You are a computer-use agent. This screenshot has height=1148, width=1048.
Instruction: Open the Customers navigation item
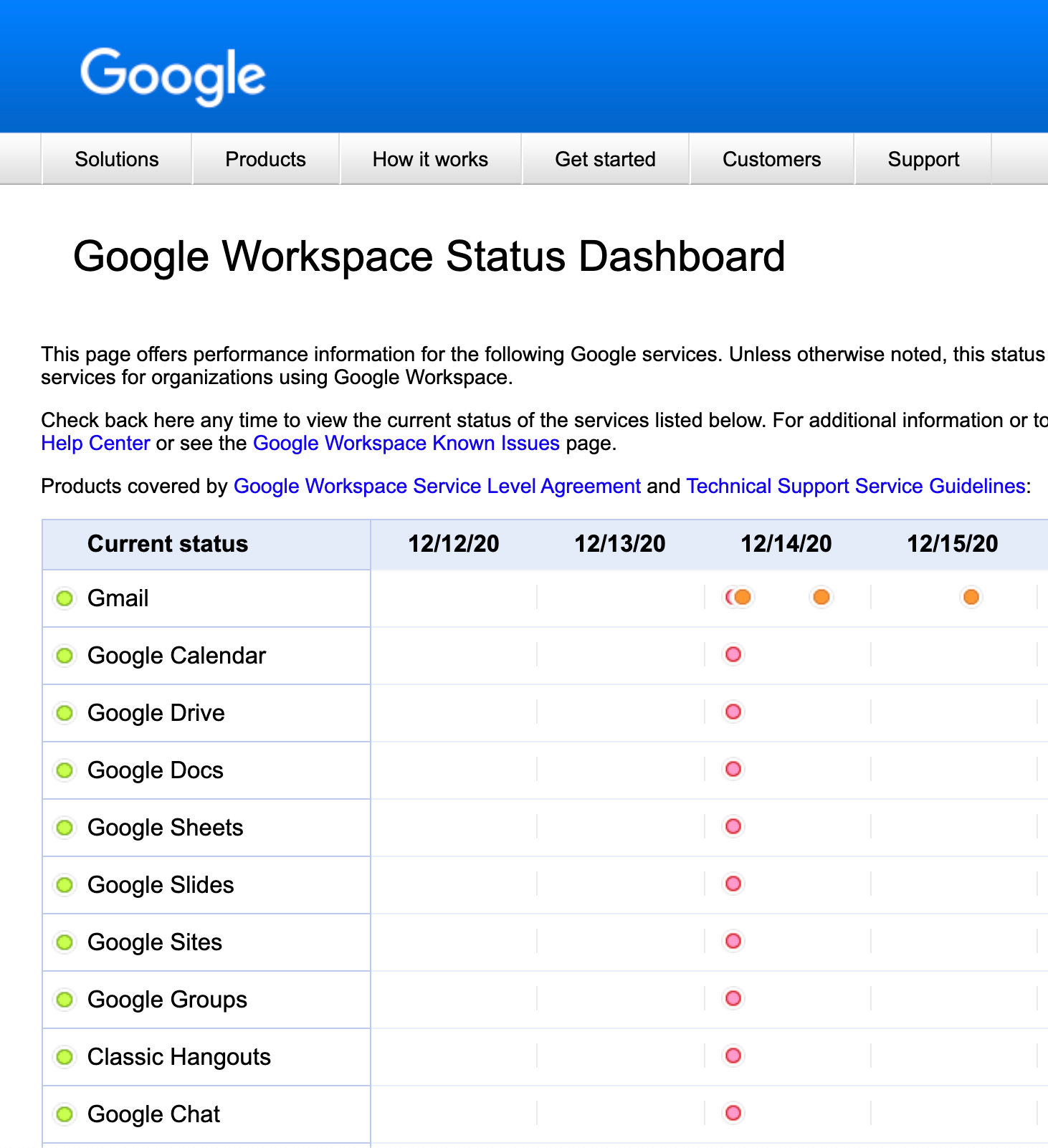pyautogui.click(x=772, y=159)
